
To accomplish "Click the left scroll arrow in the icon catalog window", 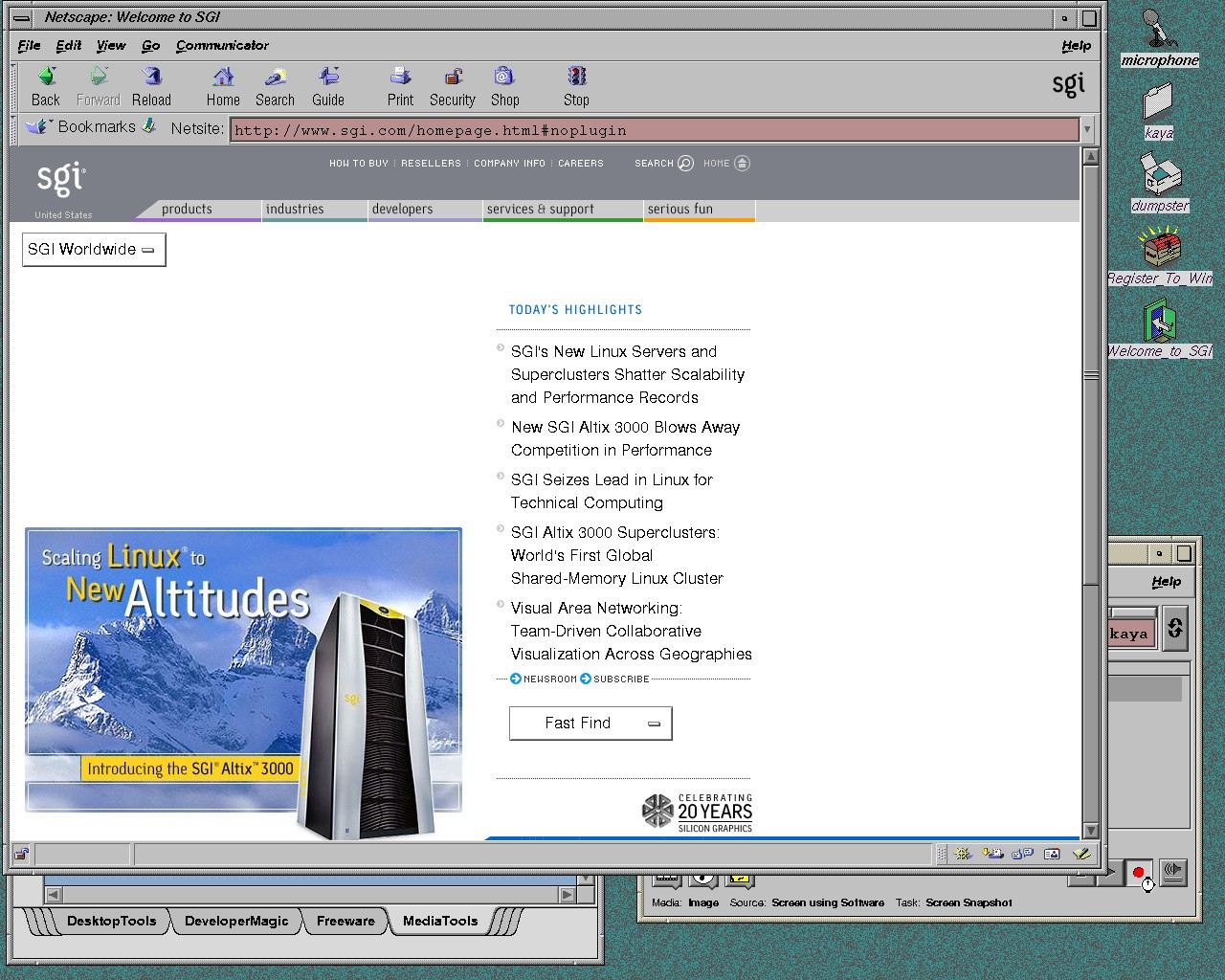I will point(54,895).
